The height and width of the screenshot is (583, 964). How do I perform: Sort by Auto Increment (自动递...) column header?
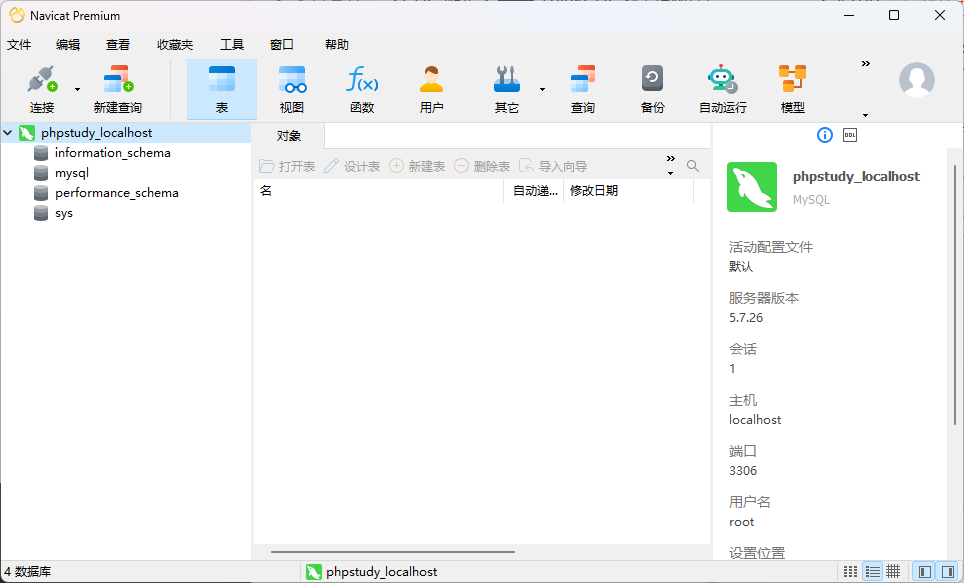(534, 191)
